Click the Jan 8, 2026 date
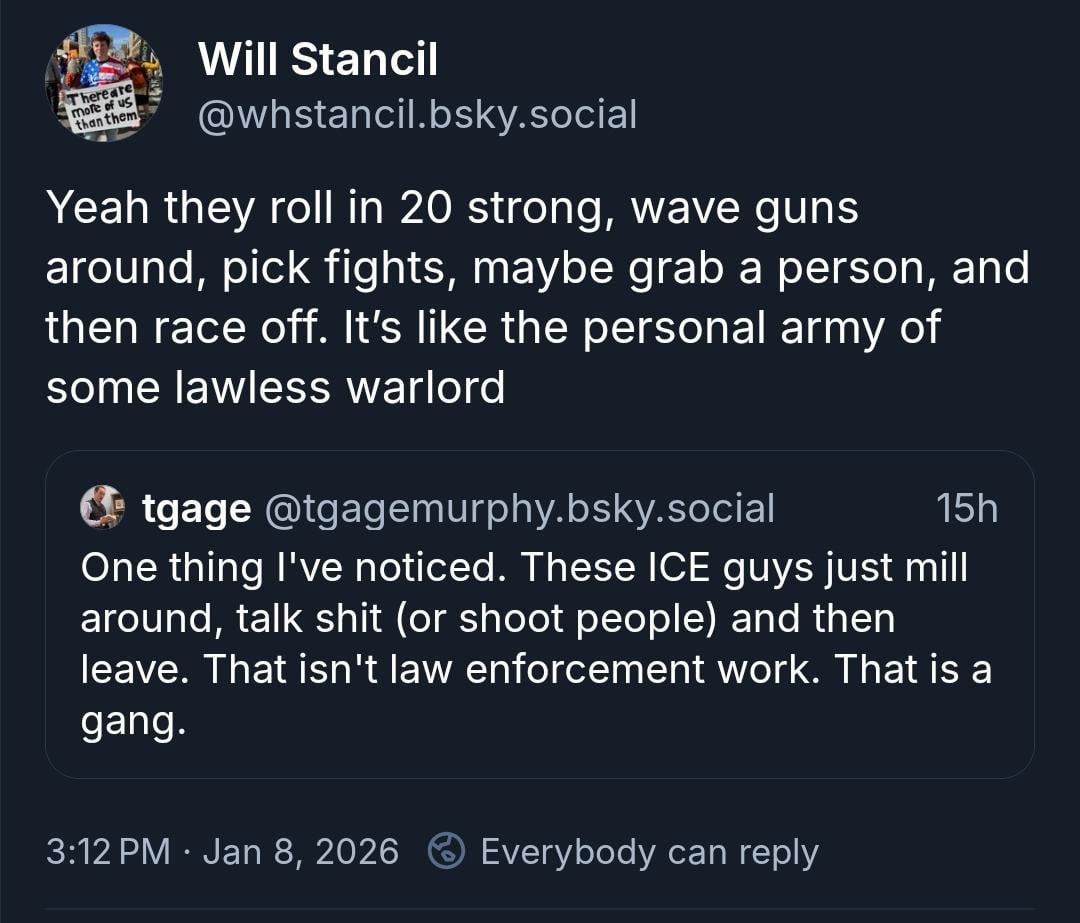The image size is (1080, 923). coord(300,852)
